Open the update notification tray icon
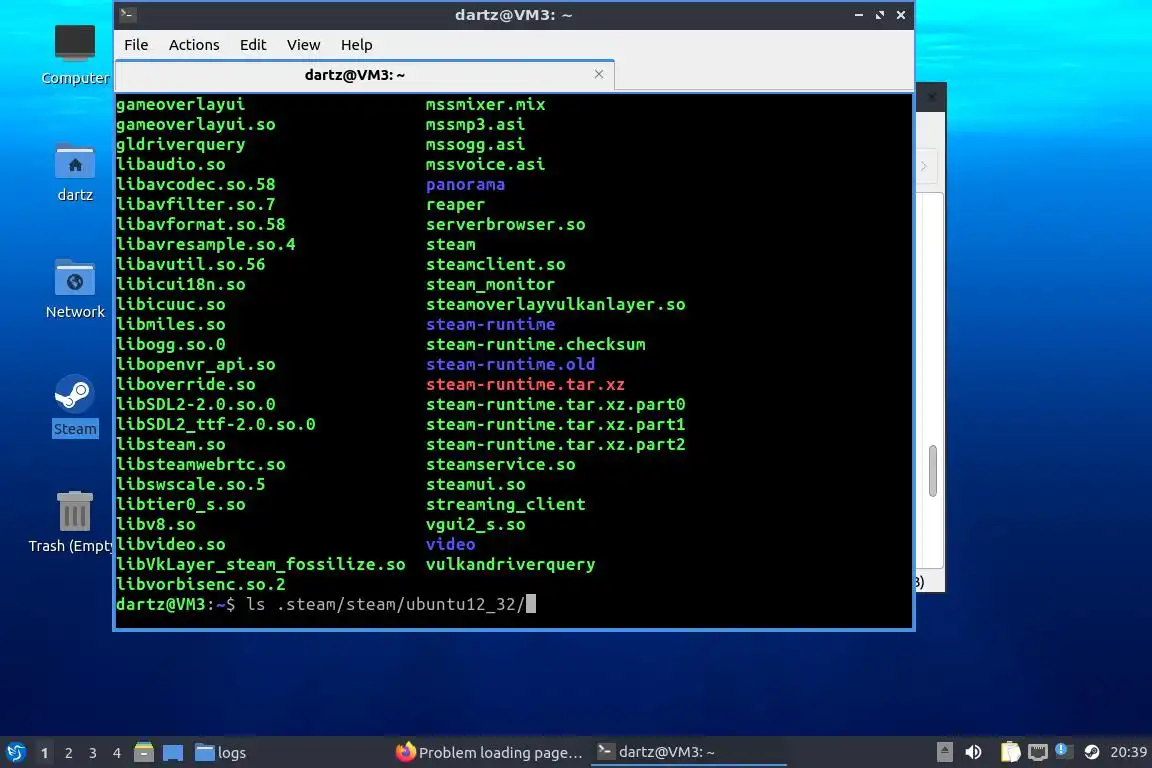 click(1062, 750)
